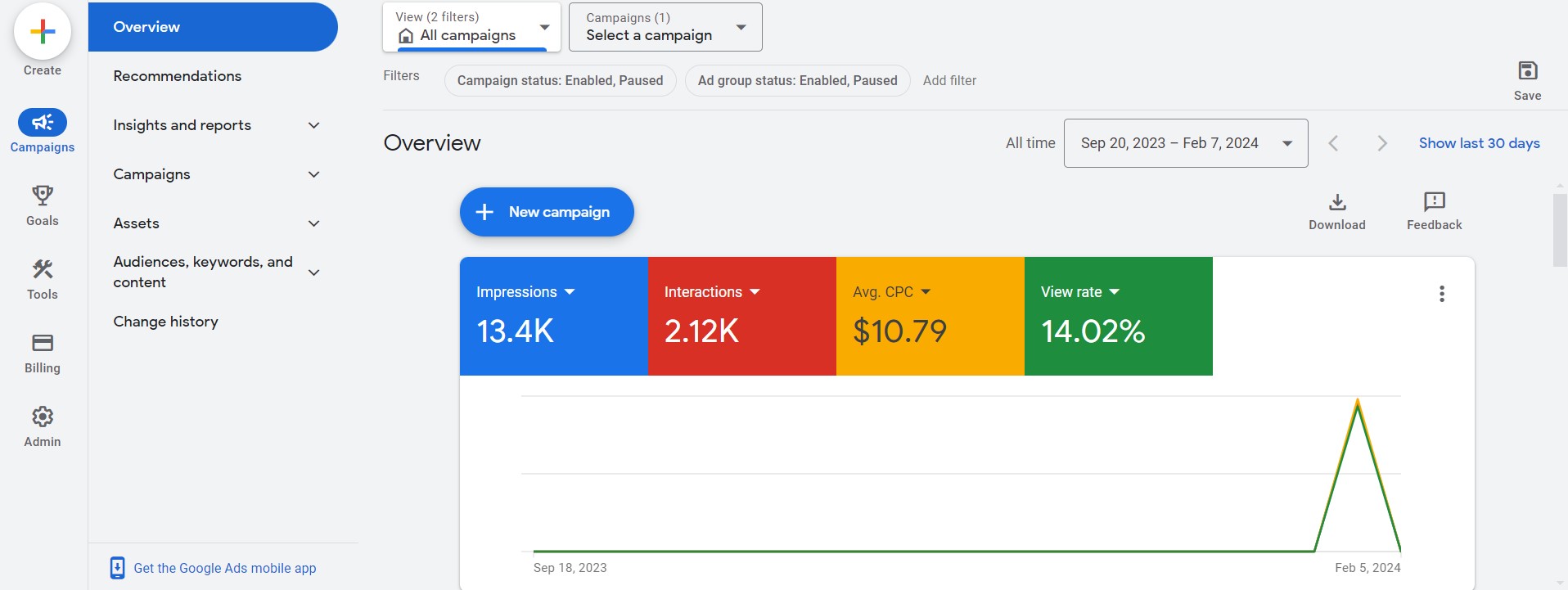The height and width of the screenshot is (590, 1568).
Task: Open Change history in the side menu
Action: [166, 322]
